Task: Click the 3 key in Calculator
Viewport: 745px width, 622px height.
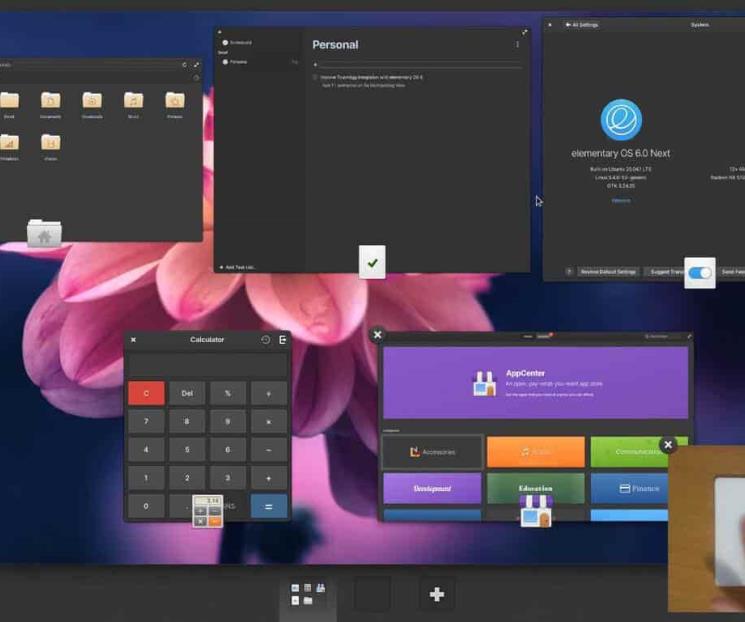Action: [228, 478]
